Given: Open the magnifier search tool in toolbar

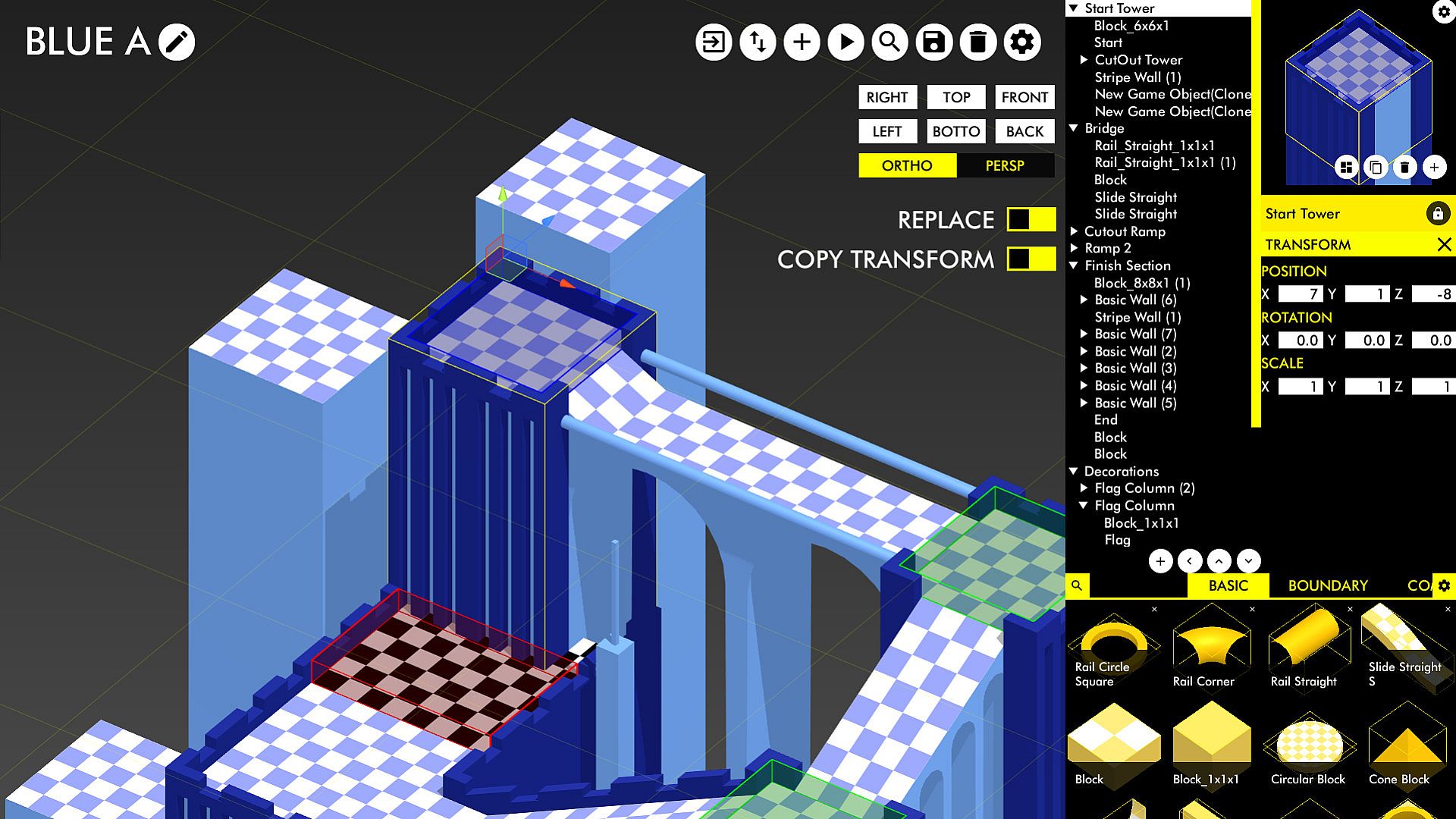Looking at the screenshot, I should point(890,42).
